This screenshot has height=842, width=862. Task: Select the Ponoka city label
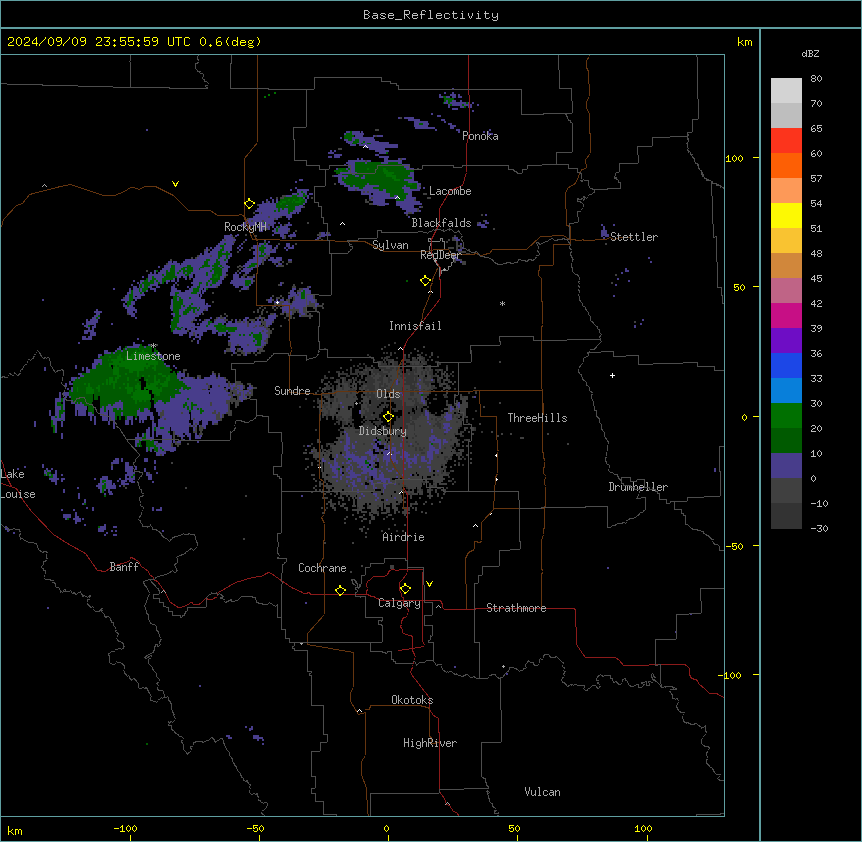(x=480, y=136)
